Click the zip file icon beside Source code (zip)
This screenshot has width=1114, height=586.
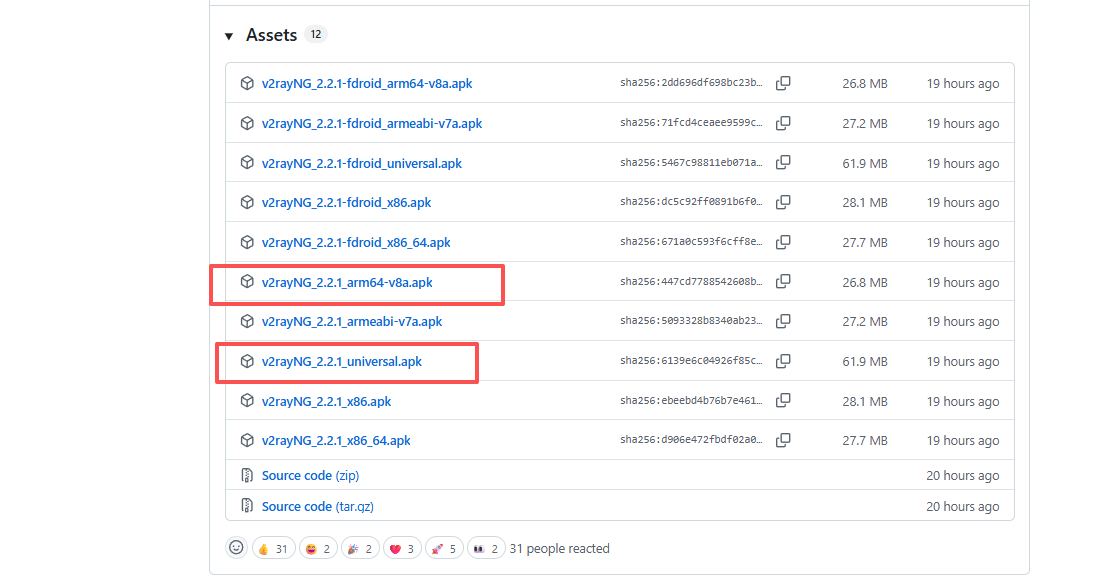[247, 475]
